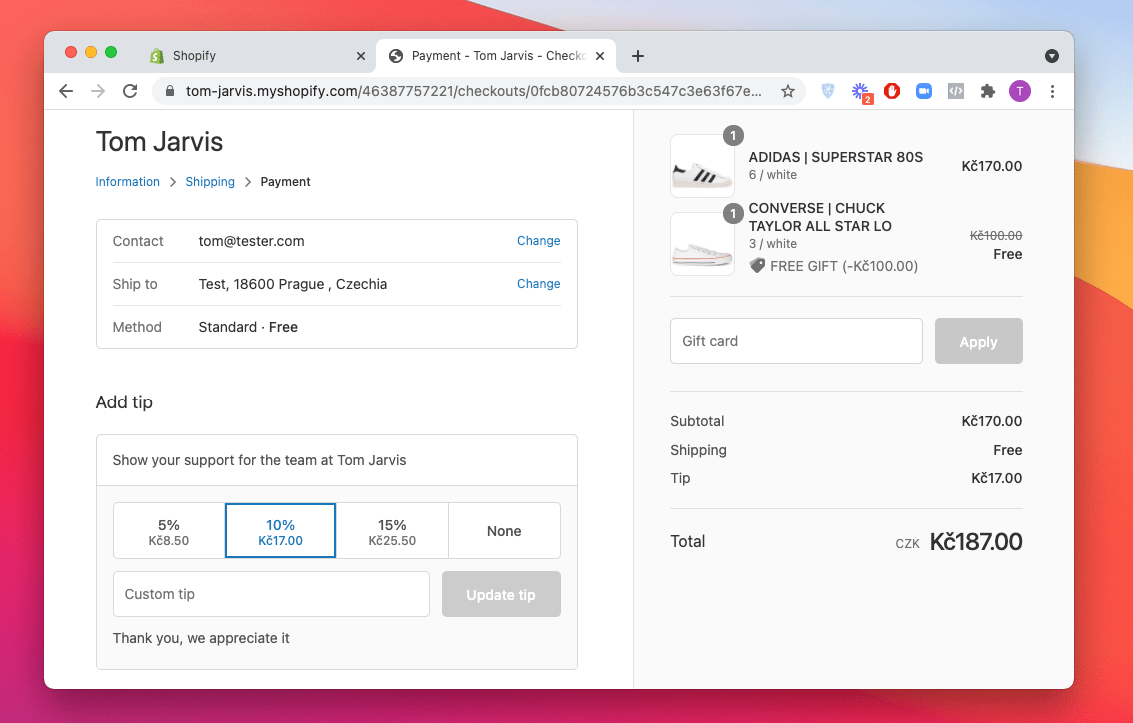Image resolution: width=1133 pixels, height=723 pixels.
Task: Click the address bar URL
Action: coord(473,91)
